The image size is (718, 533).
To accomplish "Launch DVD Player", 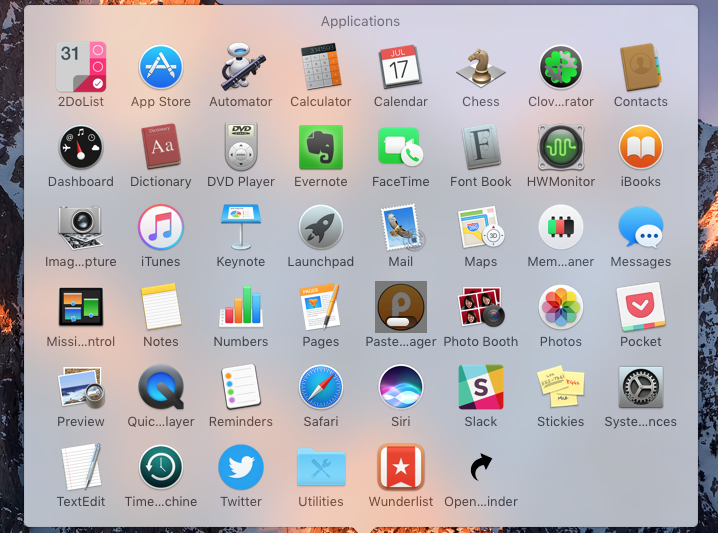I will click(x=241, y=147).
